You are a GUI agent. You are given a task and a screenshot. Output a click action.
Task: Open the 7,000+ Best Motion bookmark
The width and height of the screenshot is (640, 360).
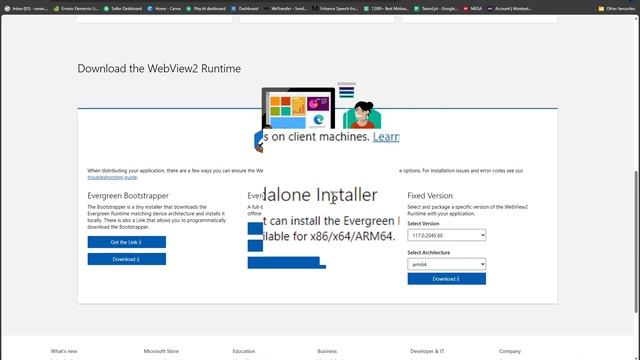coord(386,8)
